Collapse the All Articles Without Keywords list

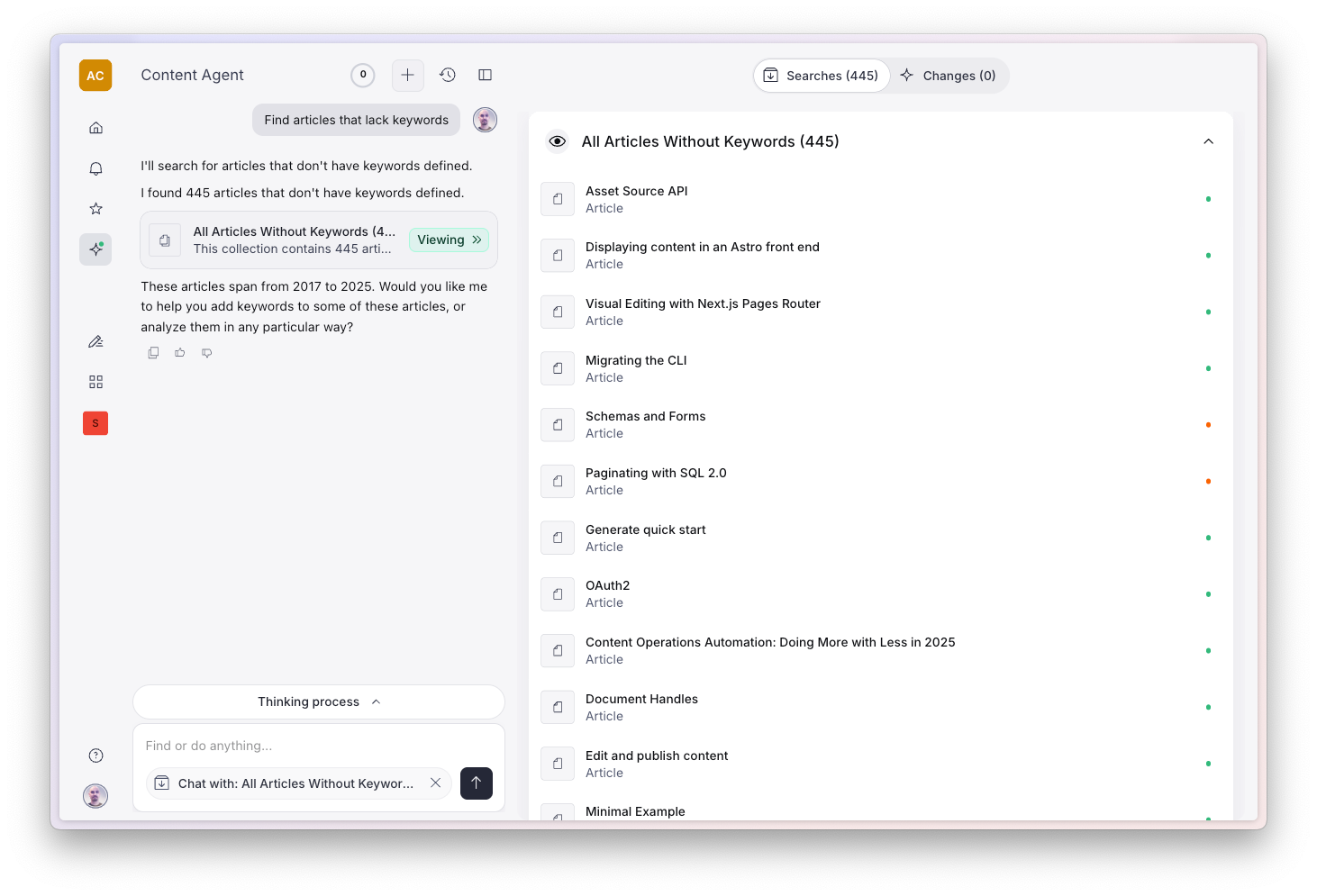(x=1209, y=141)
